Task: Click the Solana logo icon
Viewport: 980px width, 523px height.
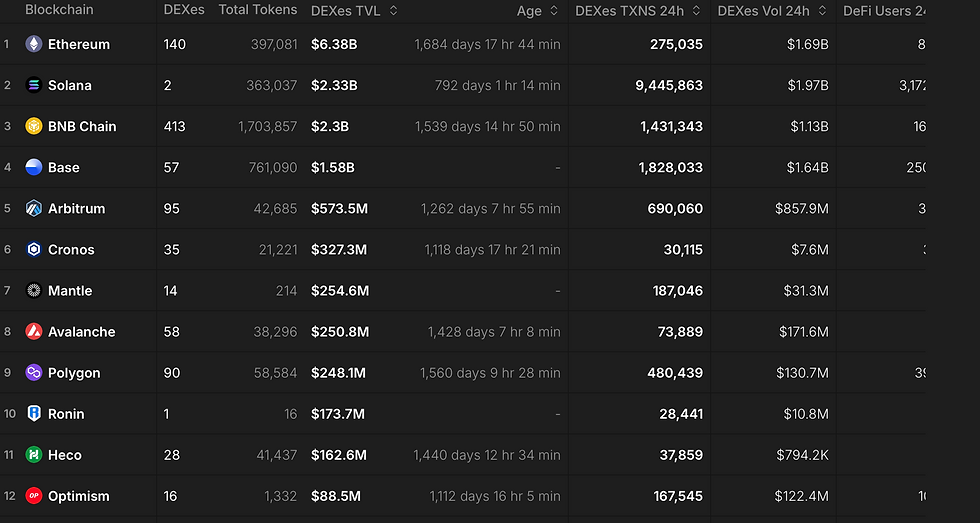Action: click(34, 85)
